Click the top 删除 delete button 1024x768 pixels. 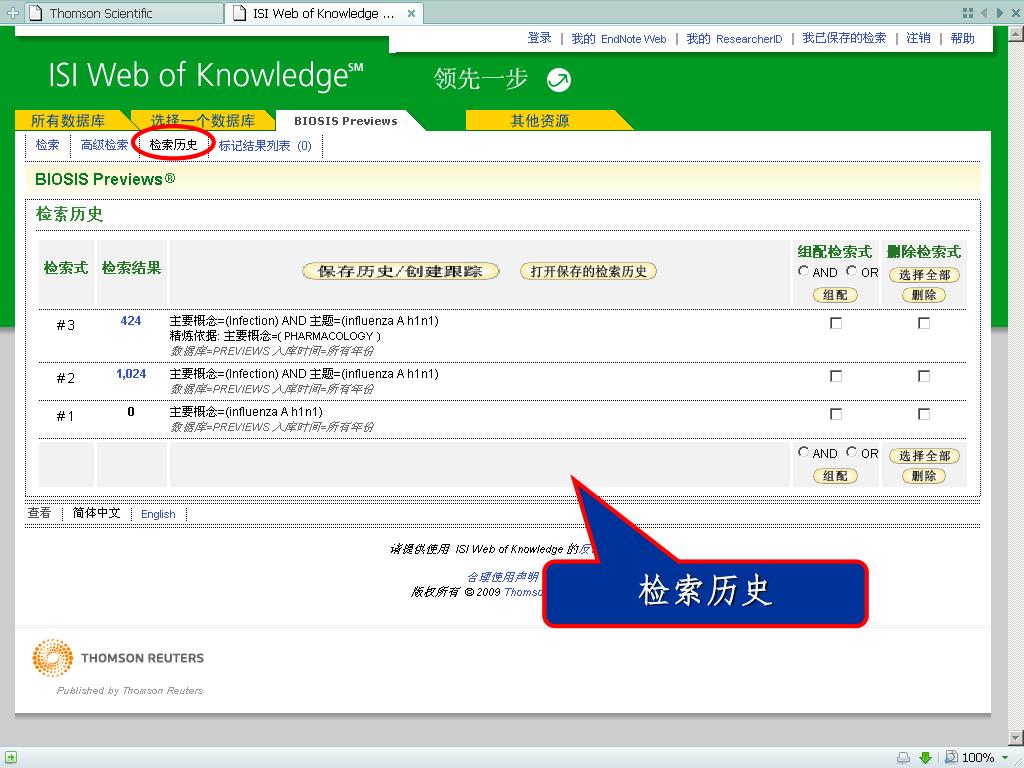[924, 295]
